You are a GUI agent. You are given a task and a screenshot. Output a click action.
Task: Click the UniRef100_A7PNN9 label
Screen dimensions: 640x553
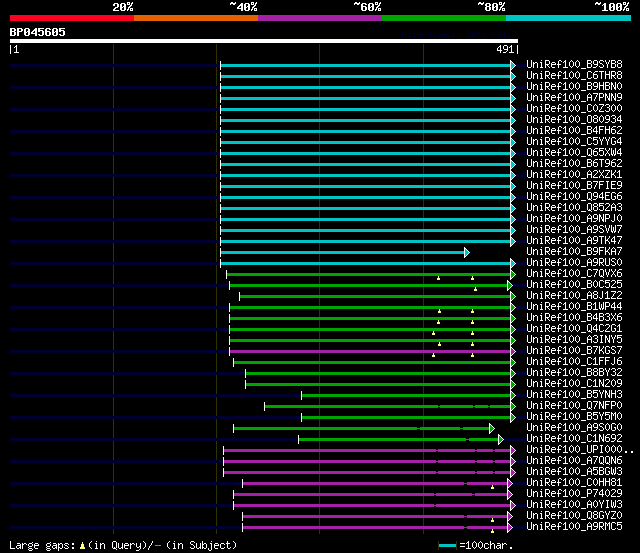(574, 98)
